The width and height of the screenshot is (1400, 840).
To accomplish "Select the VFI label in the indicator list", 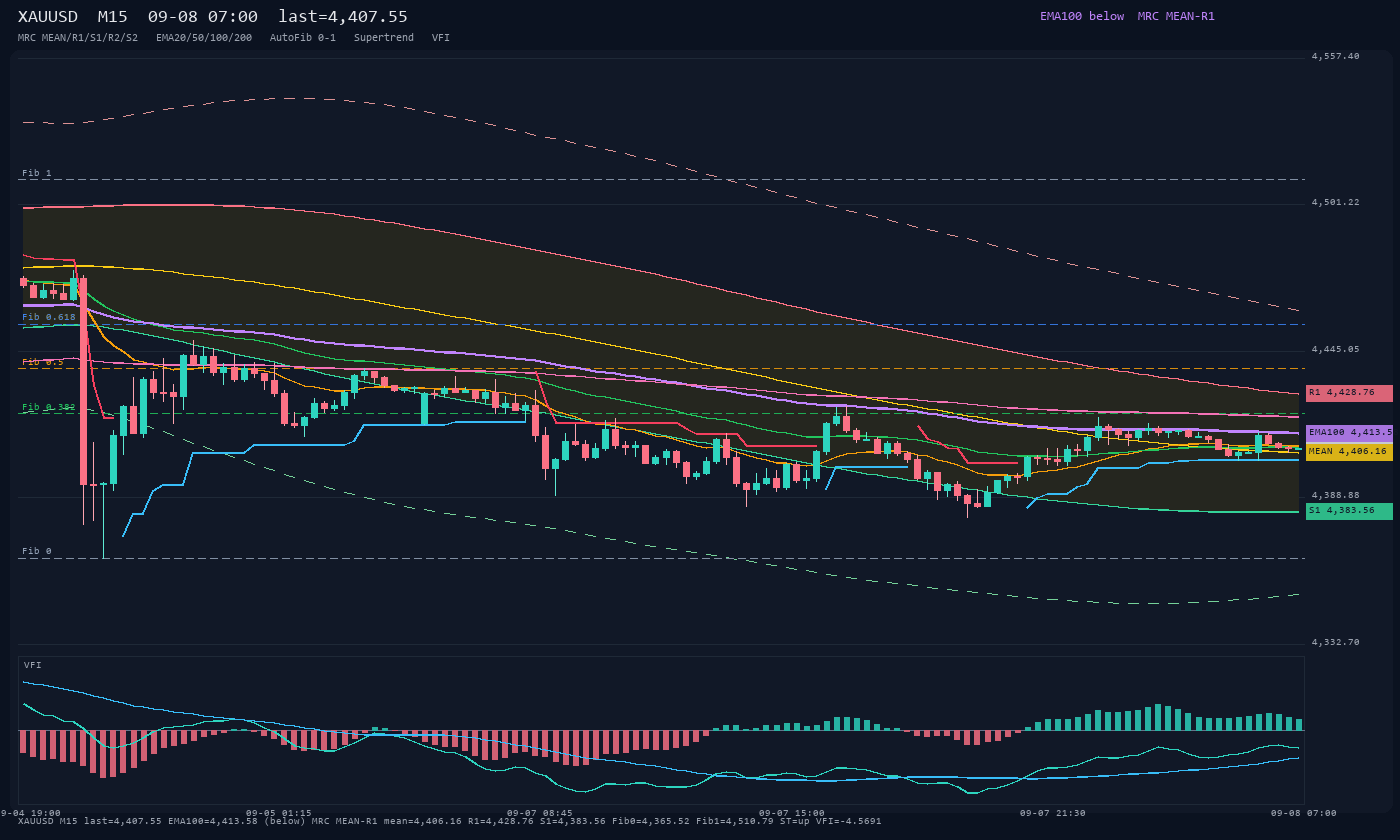I will 441,38.
